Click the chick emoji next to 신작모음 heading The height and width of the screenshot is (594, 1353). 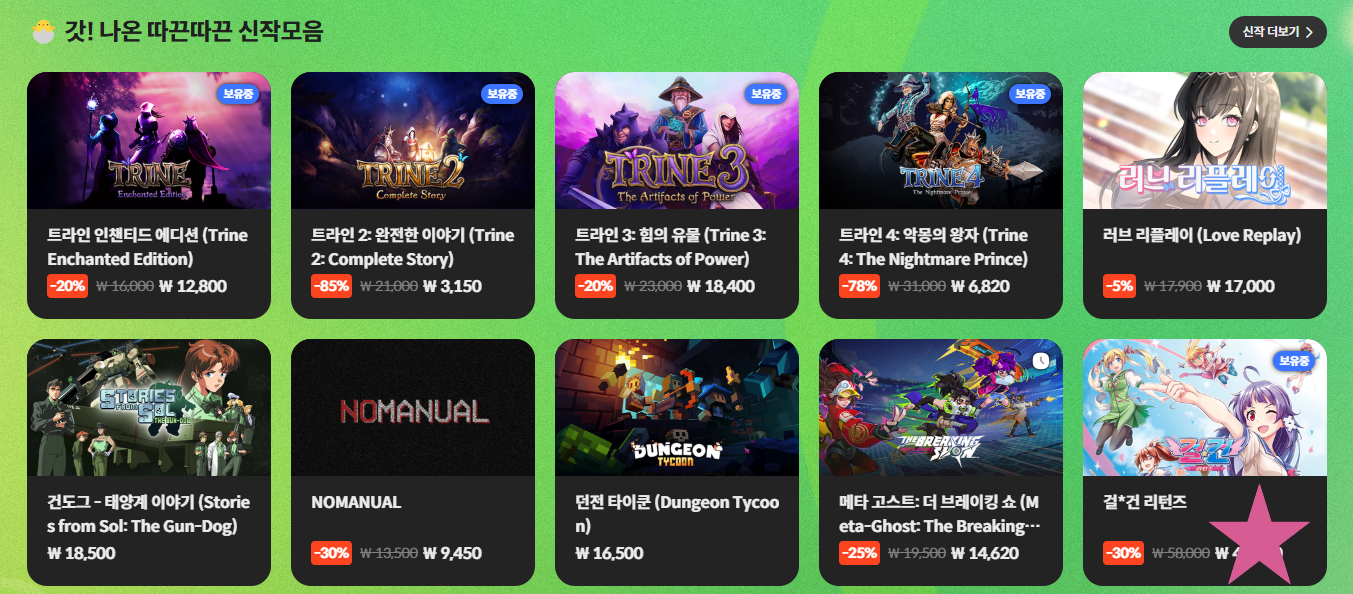click(42, 32)
